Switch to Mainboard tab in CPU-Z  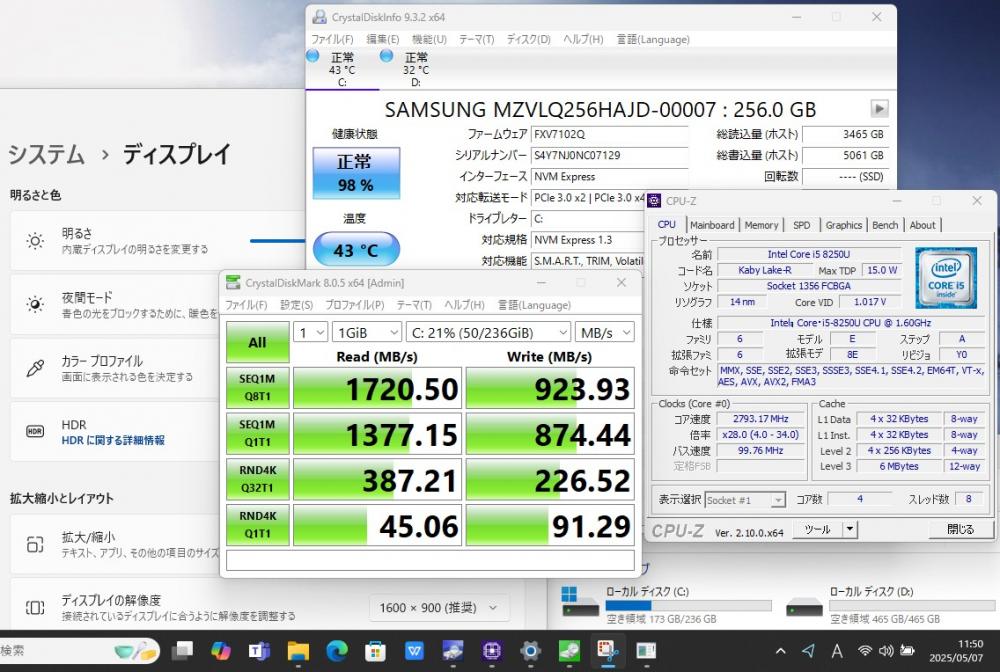click(x=712, y=225)
